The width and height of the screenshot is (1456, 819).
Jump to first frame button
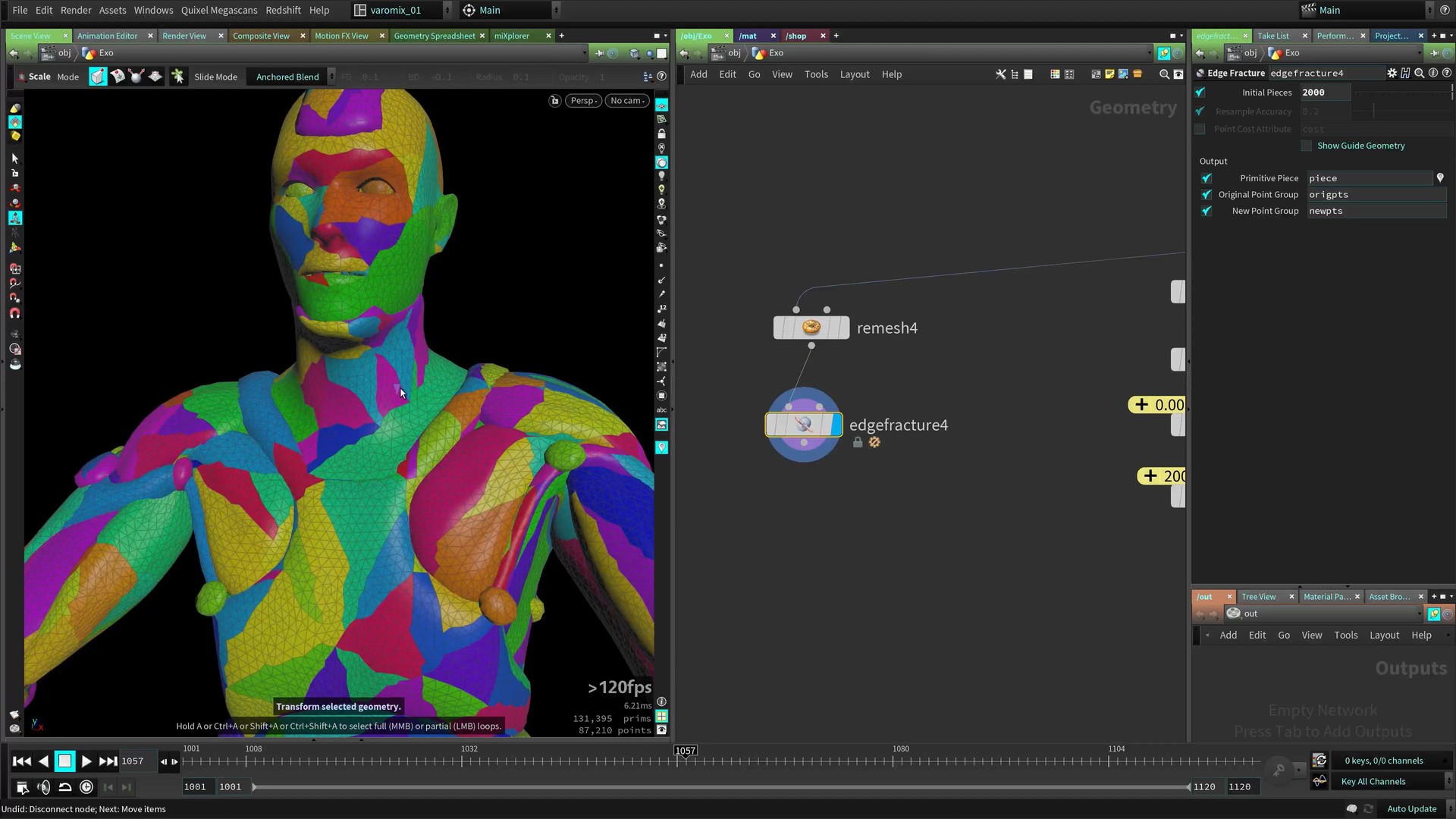tap(21, 761)
